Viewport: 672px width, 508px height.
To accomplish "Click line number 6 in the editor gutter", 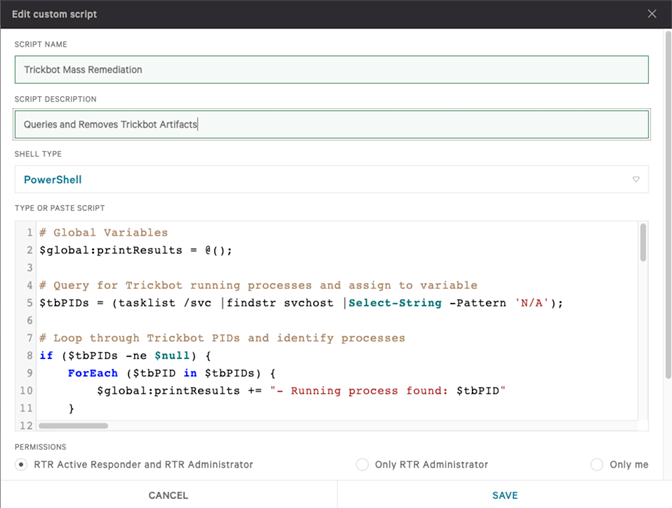I will click(x=30, y=320).
